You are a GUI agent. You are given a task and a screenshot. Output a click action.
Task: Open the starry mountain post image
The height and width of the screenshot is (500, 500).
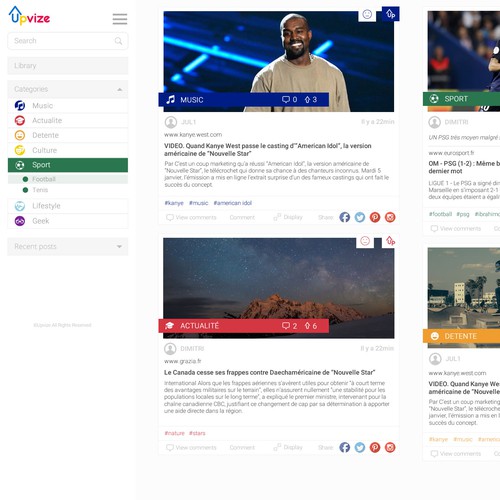279,288
